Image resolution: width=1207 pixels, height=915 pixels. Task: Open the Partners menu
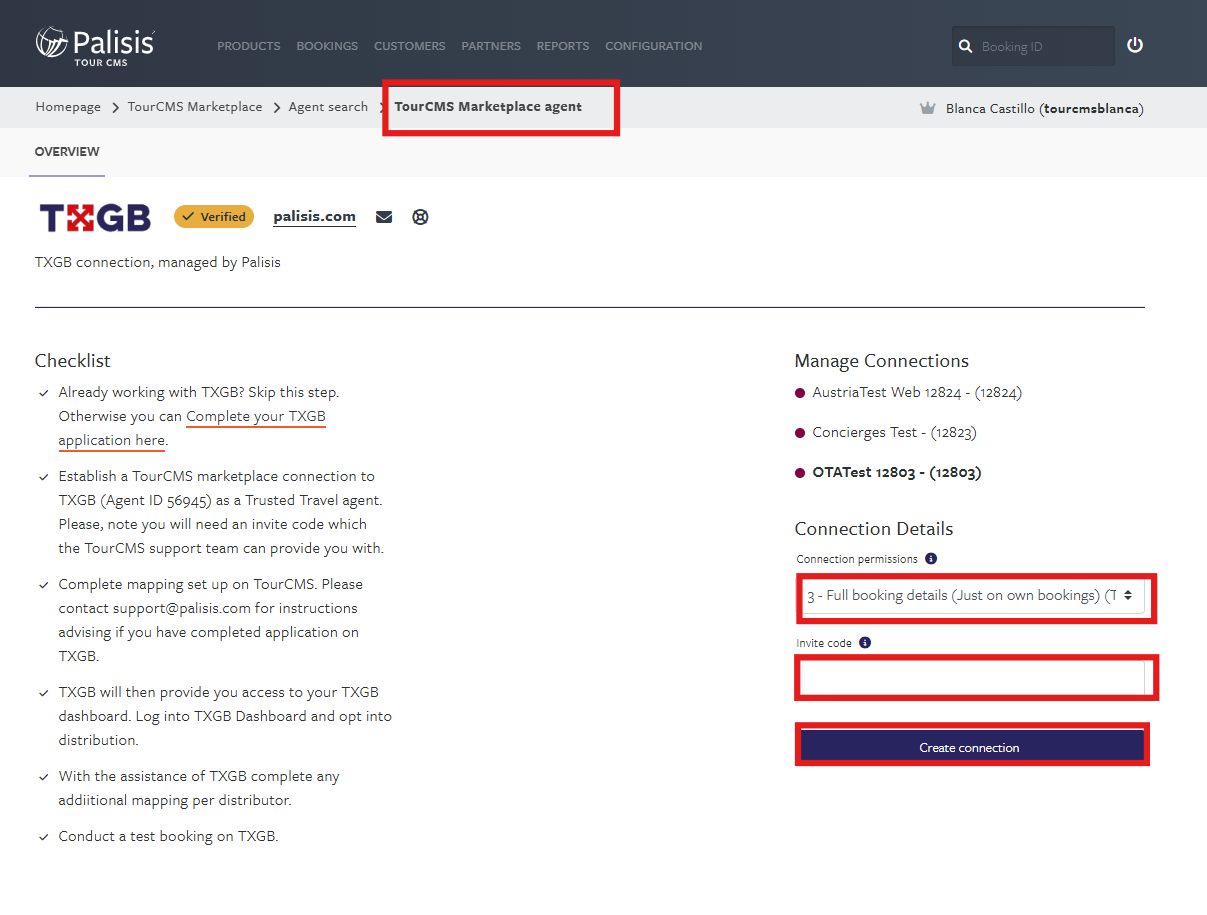tap(491, 46)
